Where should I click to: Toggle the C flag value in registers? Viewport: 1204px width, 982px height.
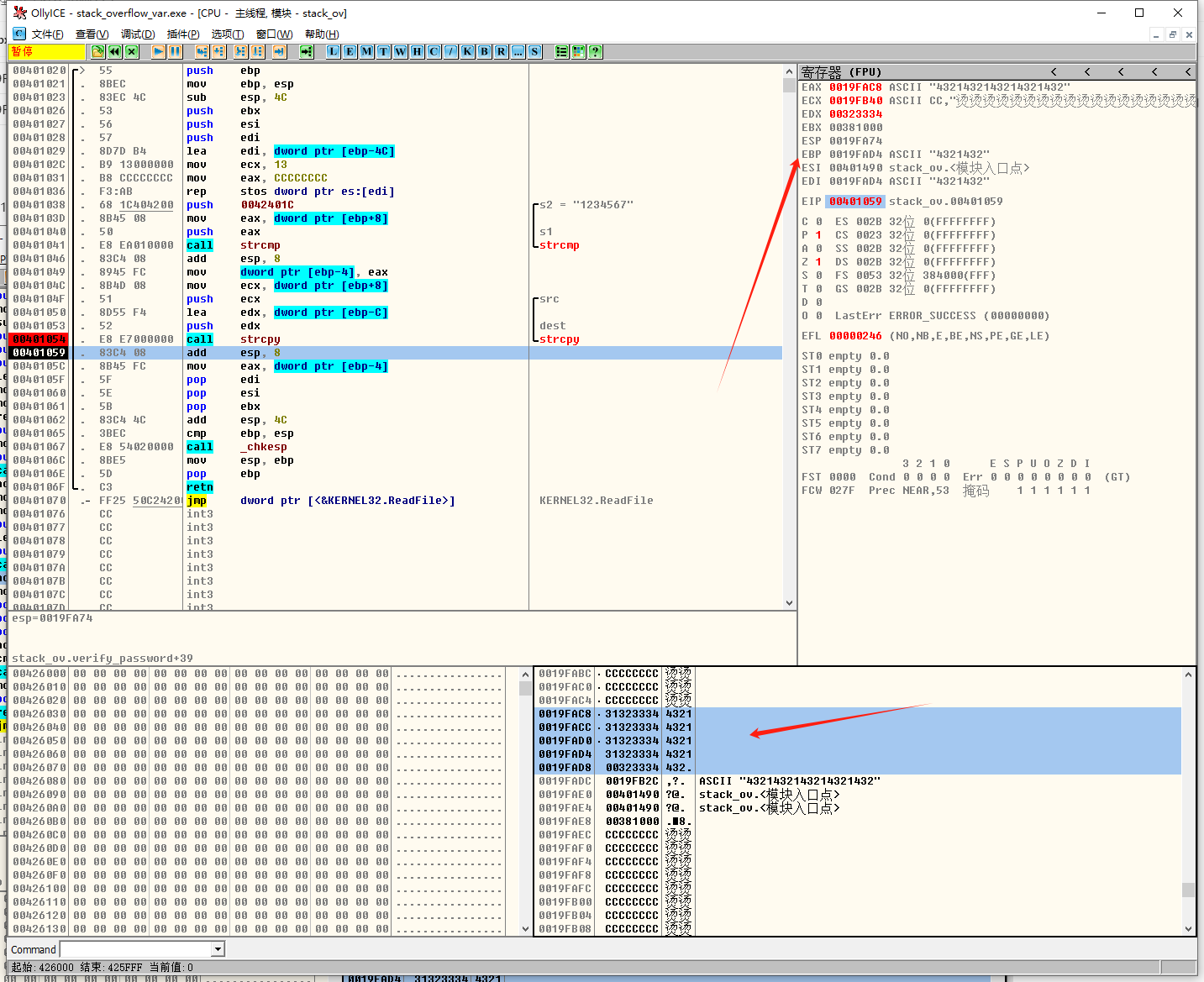(x=818, y=222)
